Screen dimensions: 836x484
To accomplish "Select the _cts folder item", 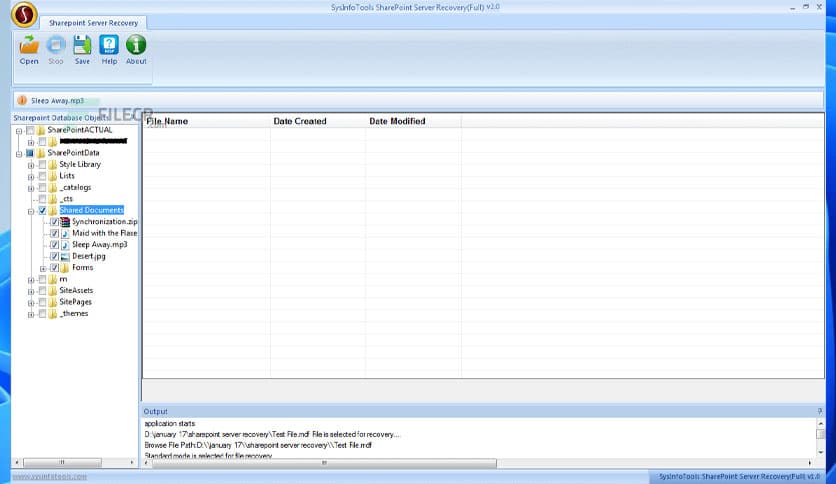I will [66, 198].
